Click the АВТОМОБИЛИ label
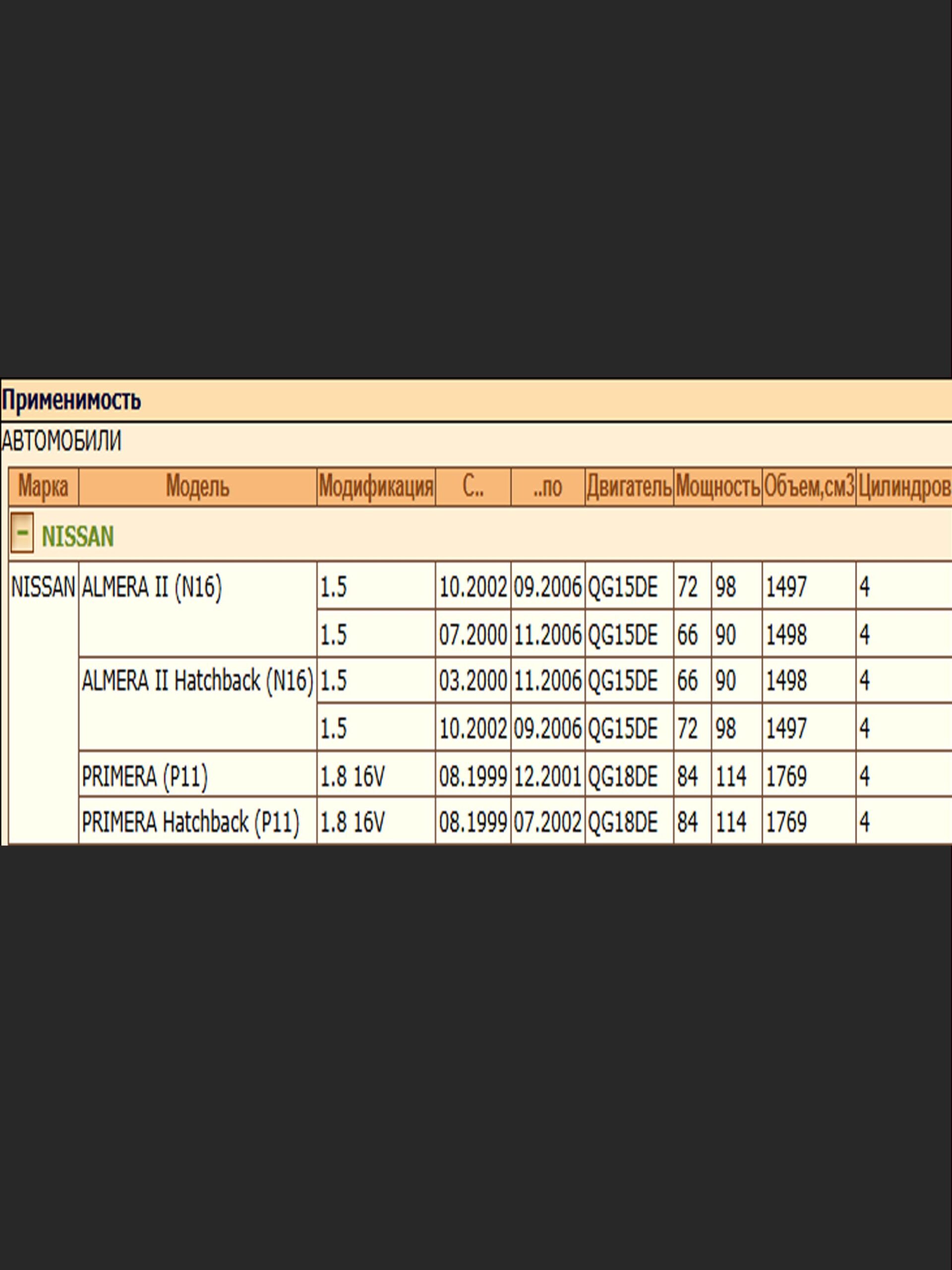The height and width of the screenshot is (1270, 952). click(x=61, y=442)
